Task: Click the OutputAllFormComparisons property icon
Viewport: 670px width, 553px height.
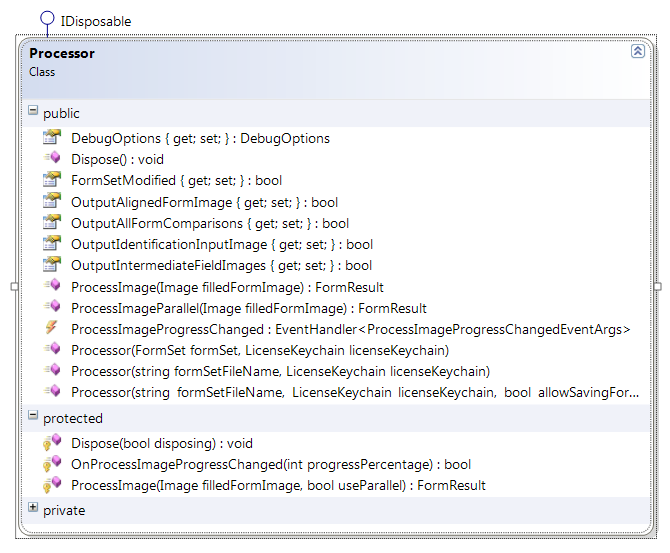Action: (x=52, y=222)
